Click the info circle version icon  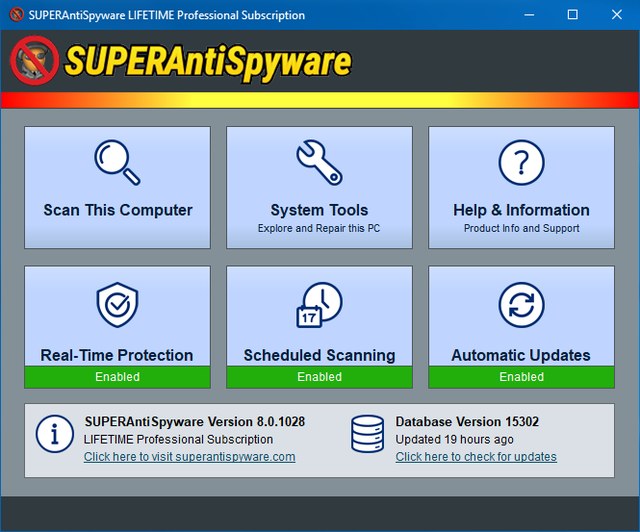[54, 434]
